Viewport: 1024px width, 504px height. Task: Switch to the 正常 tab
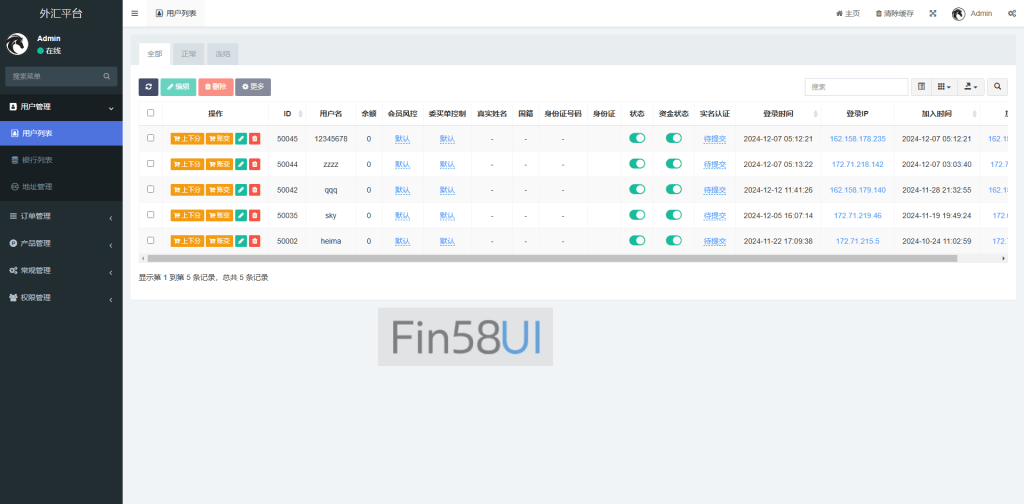(189, 54)
